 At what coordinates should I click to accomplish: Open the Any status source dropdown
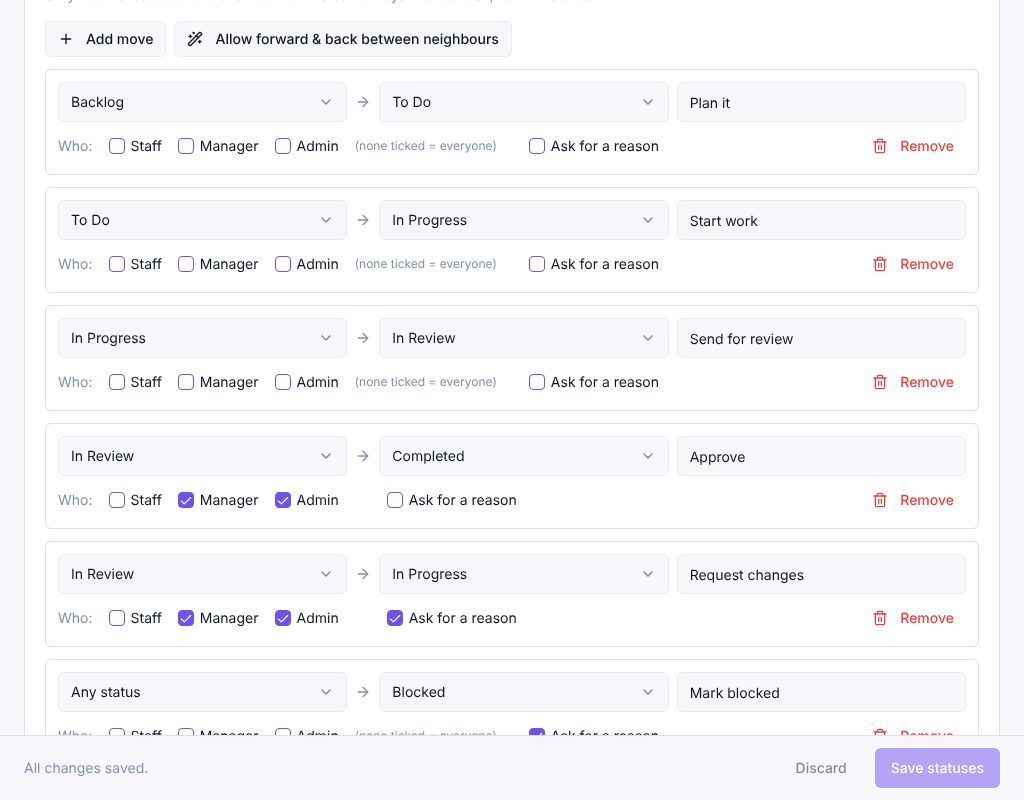[202, 692]
